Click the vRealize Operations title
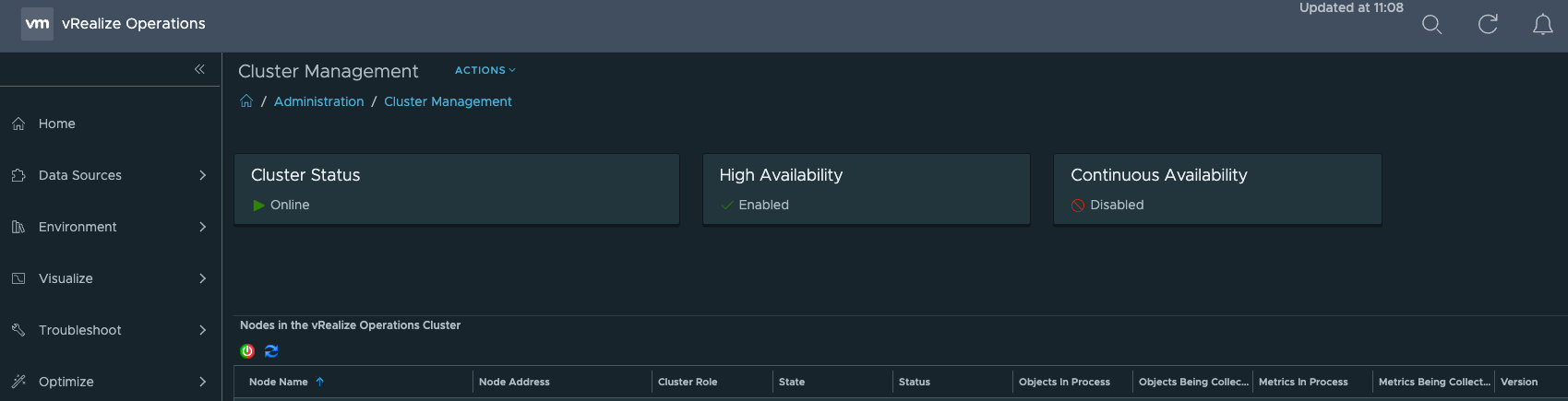The height and width of the screenshot is (401, 1568). pyautogui.click(x=134, y=24)
